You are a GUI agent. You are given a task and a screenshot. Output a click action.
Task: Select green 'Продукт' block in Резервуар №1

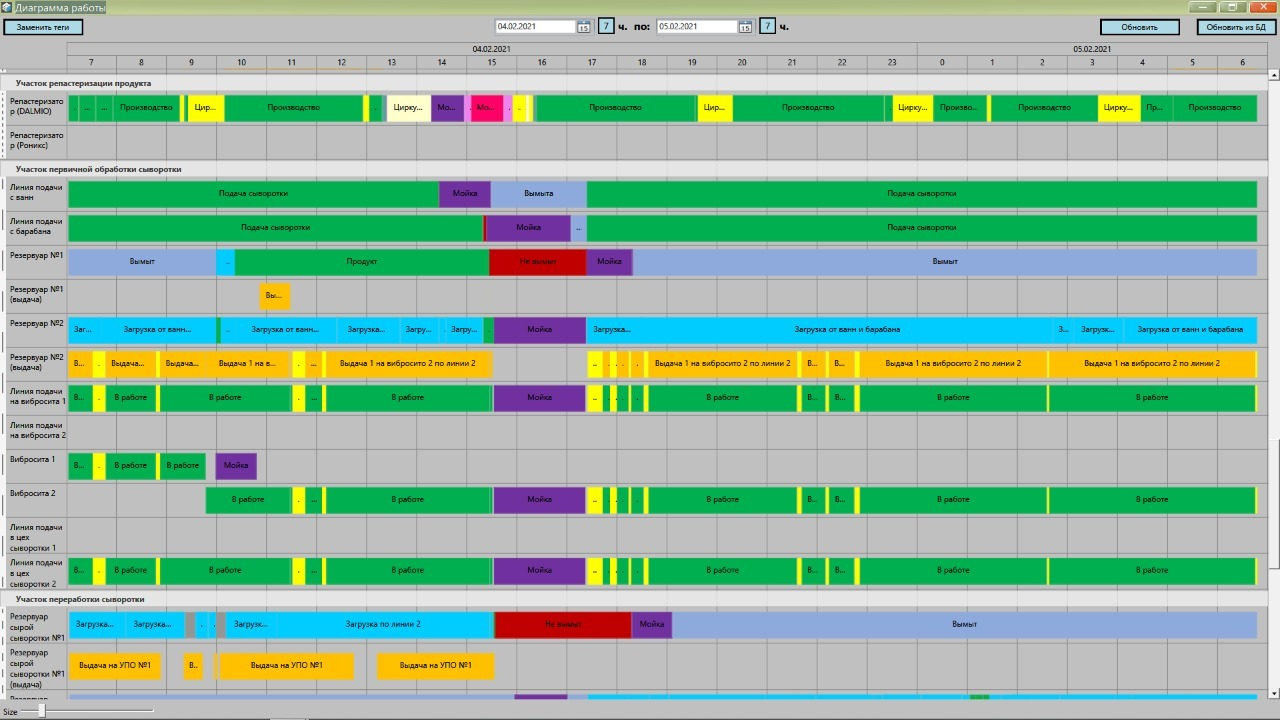pos(361,262)
